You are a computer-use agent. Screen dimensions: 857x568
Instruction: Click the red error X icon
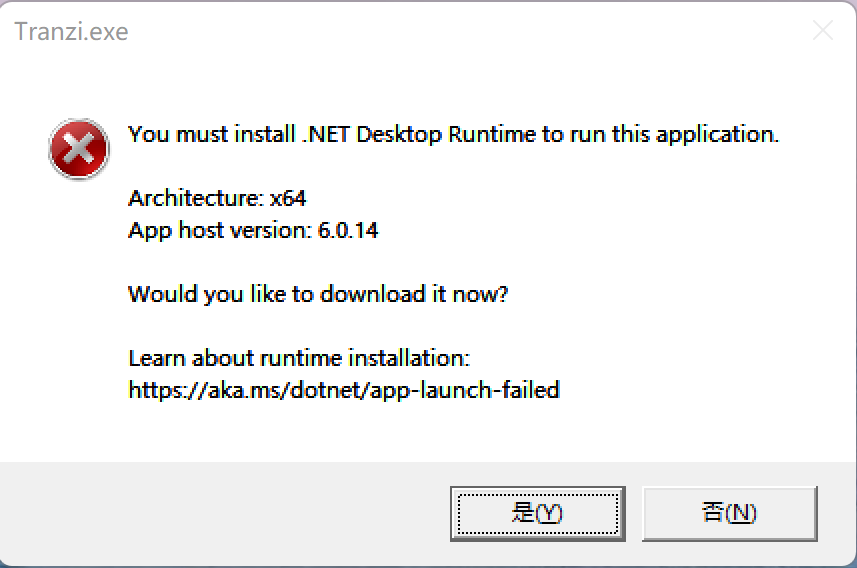[x=78, y=150]
